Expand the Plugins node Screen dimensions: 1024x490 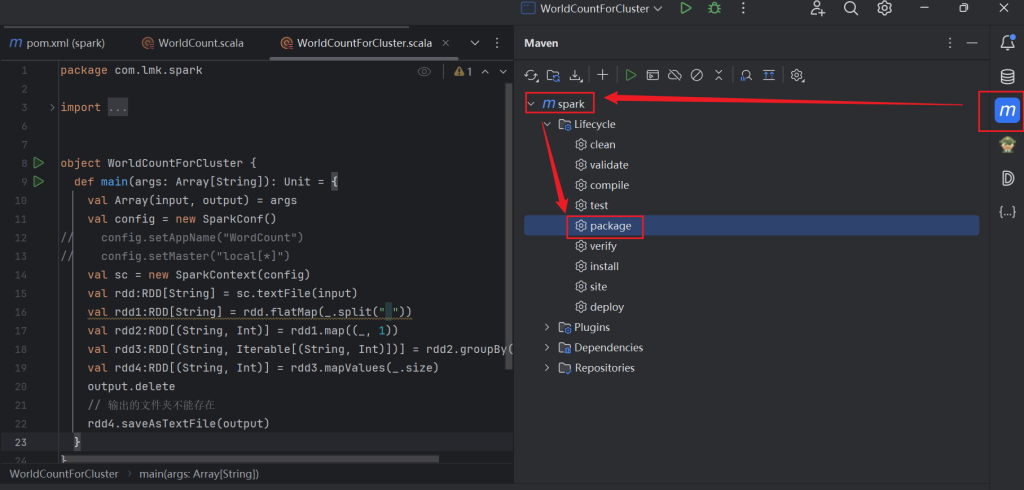(547, 327)
